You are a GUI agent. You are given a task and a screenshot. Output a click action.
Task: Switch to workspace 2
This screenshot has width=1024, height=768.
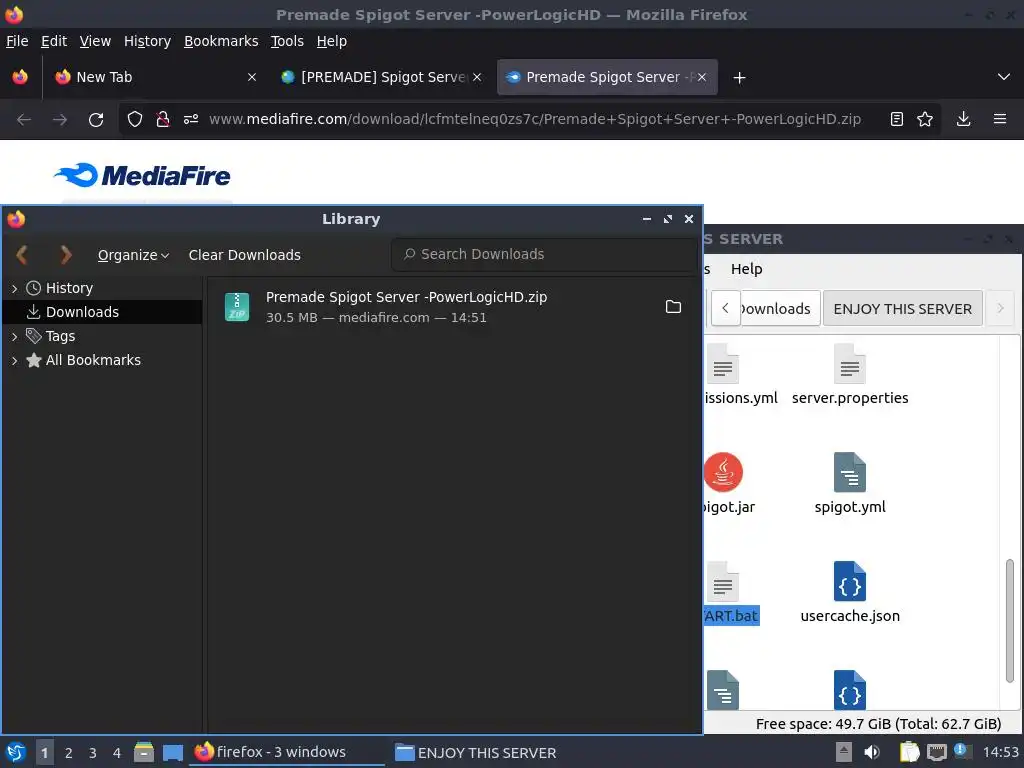click(x=69, y=752)
